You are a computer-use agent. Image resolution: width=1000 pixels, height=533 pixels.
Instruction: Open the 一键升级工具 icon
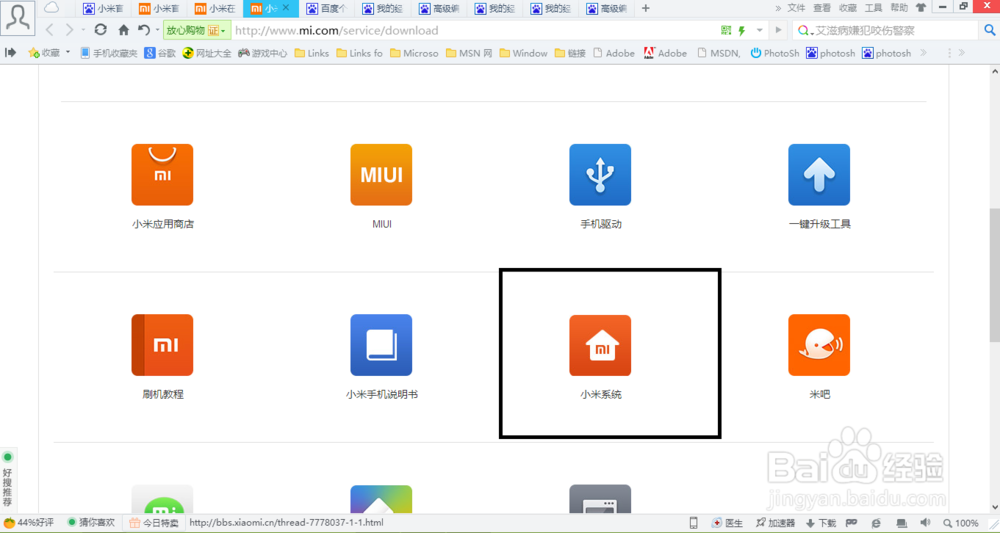(819, 175)
